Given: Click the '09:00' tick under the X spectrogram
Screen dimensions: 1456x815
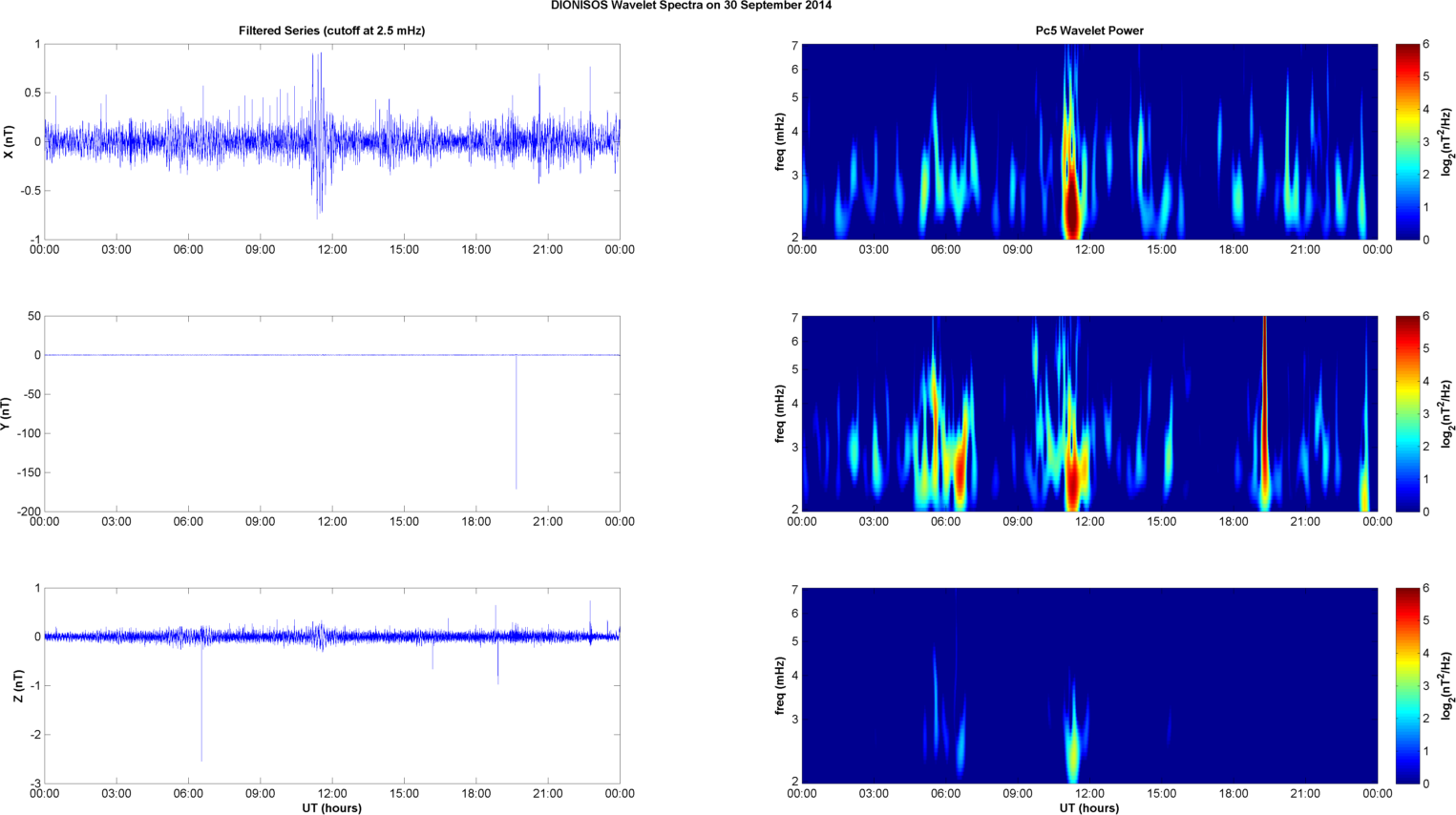Looking at the screenshot, I should [x=1018, y=250].
